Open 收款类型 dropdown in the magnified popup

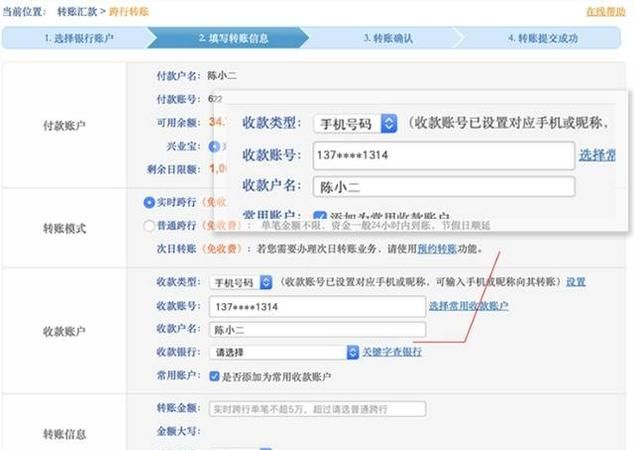tap(355, 123)
